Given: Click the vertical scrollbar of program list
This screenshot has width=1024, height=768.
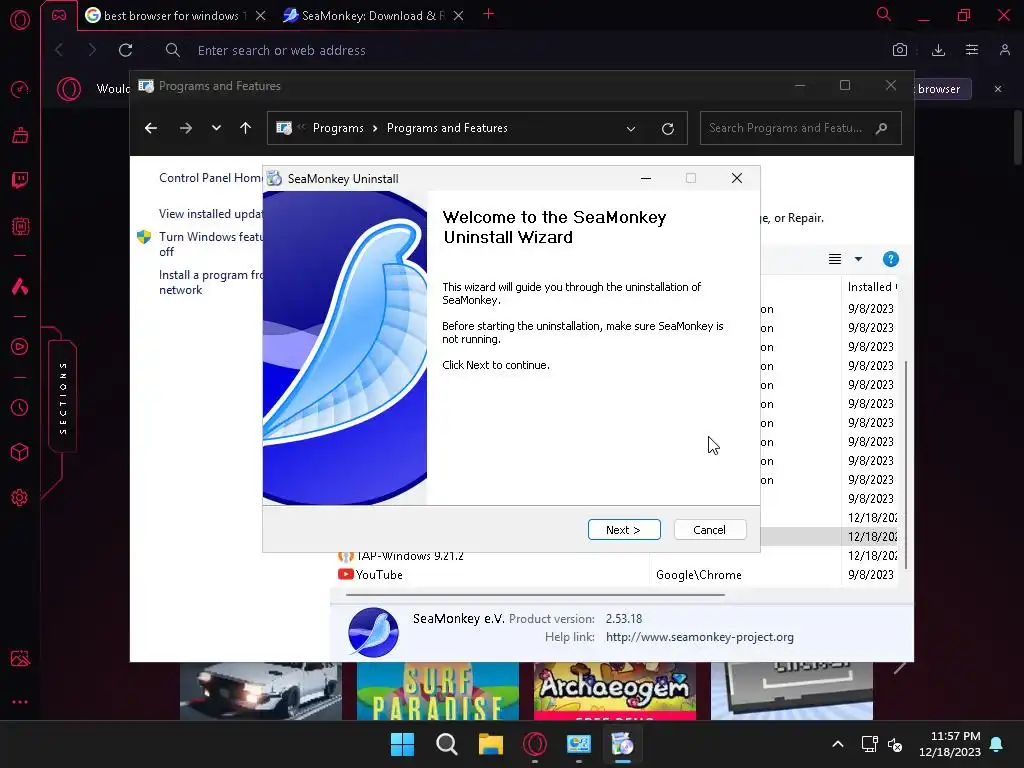Looking at the screenshot, I should [905, 465].
